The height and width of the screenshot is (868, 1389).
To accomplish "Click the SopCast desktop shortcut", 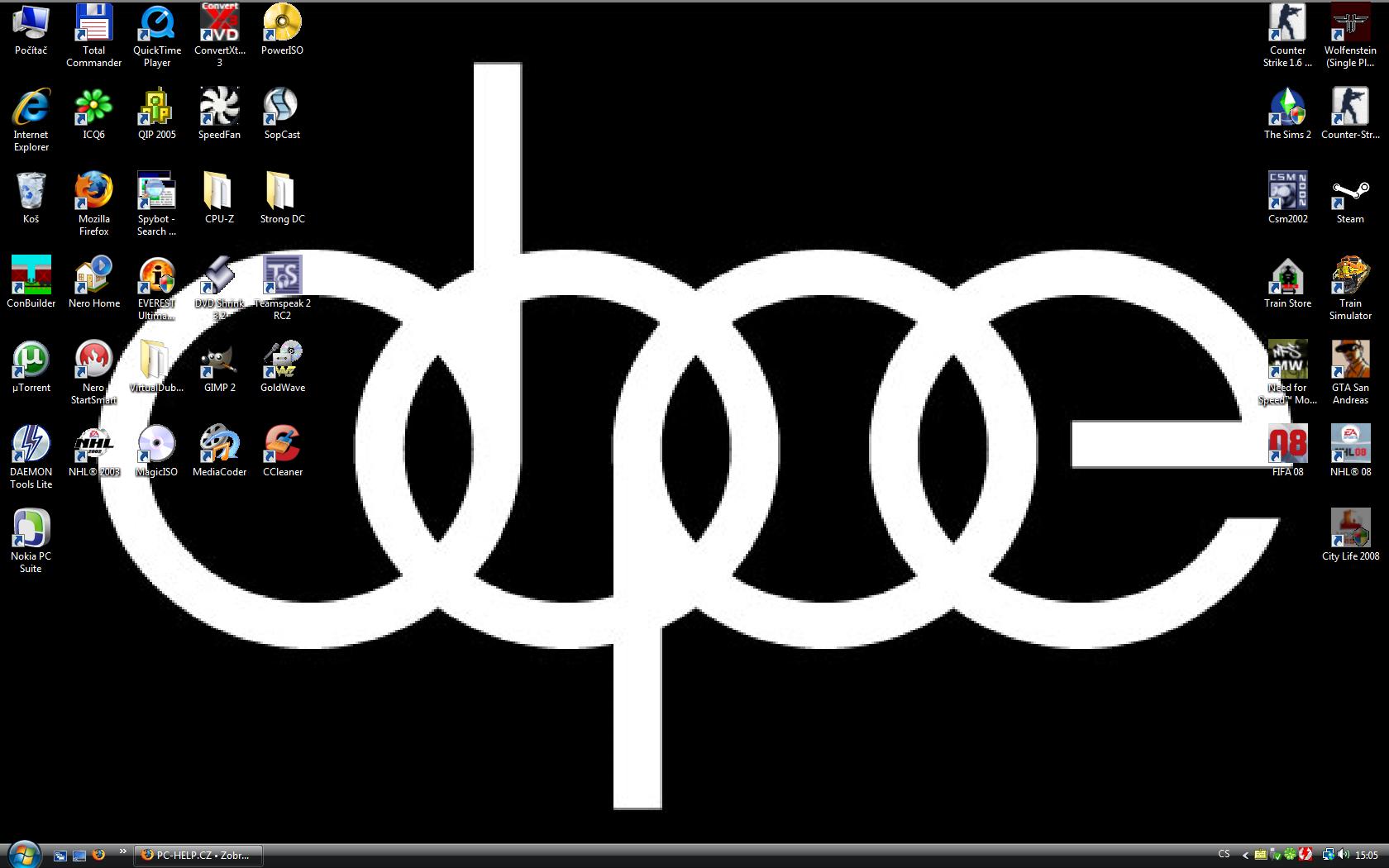I will coord(282,115).
